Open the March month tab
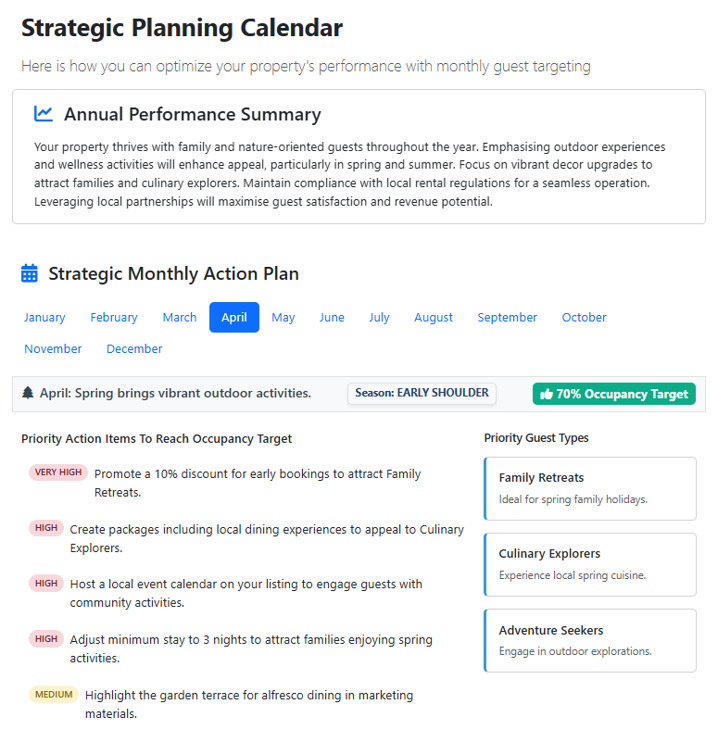This screenshot has height=731, width=718. point(180,317)
